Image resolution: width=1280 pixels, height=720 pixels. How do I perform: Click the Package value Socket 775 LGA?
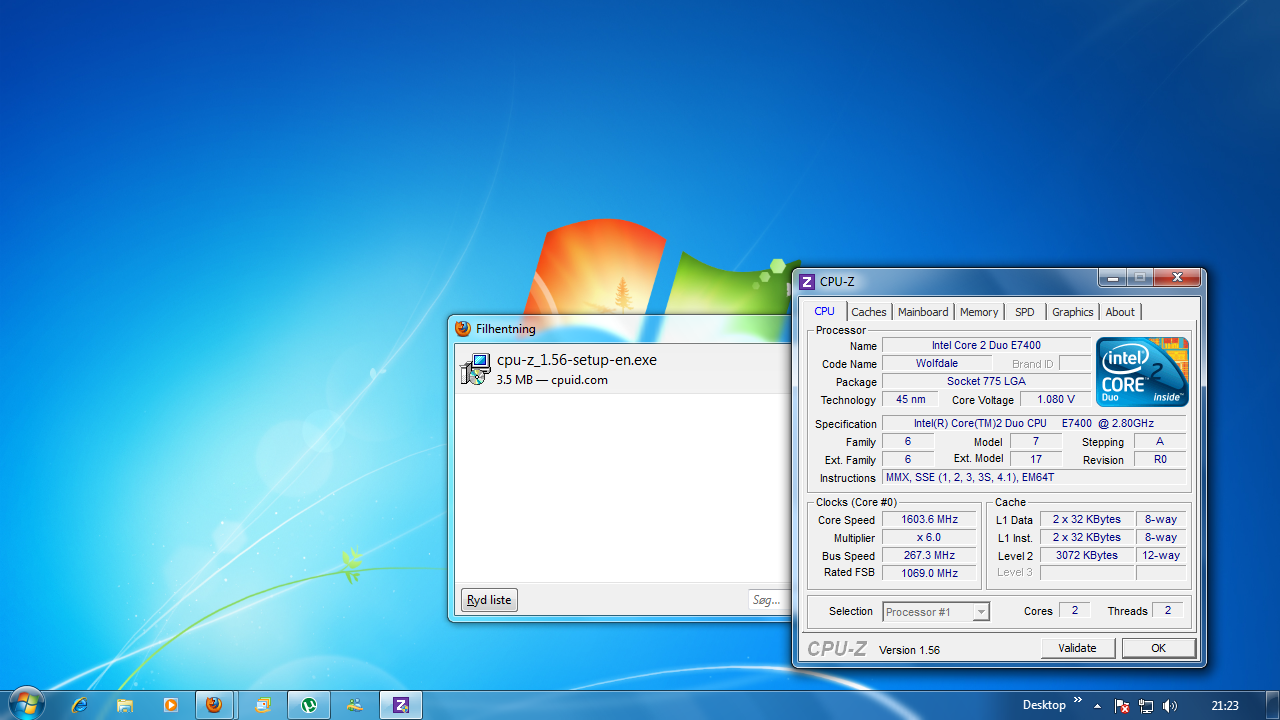986,382
